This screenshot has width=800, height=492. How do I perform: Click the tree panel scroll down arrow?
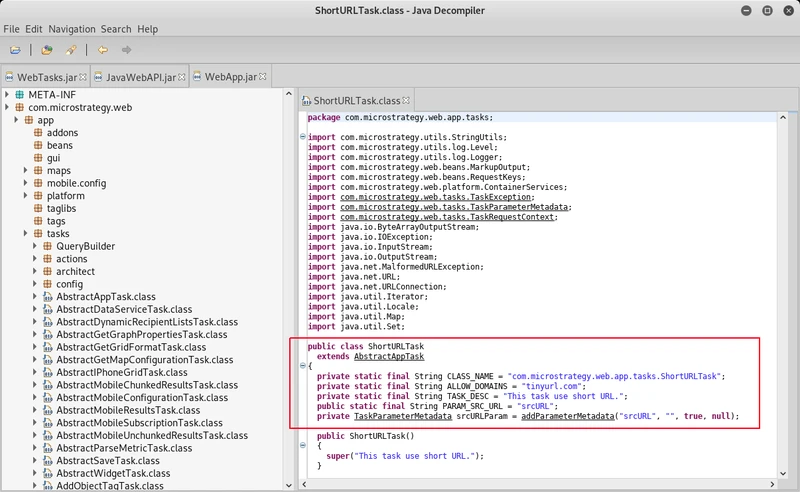(x=288, y=485)
